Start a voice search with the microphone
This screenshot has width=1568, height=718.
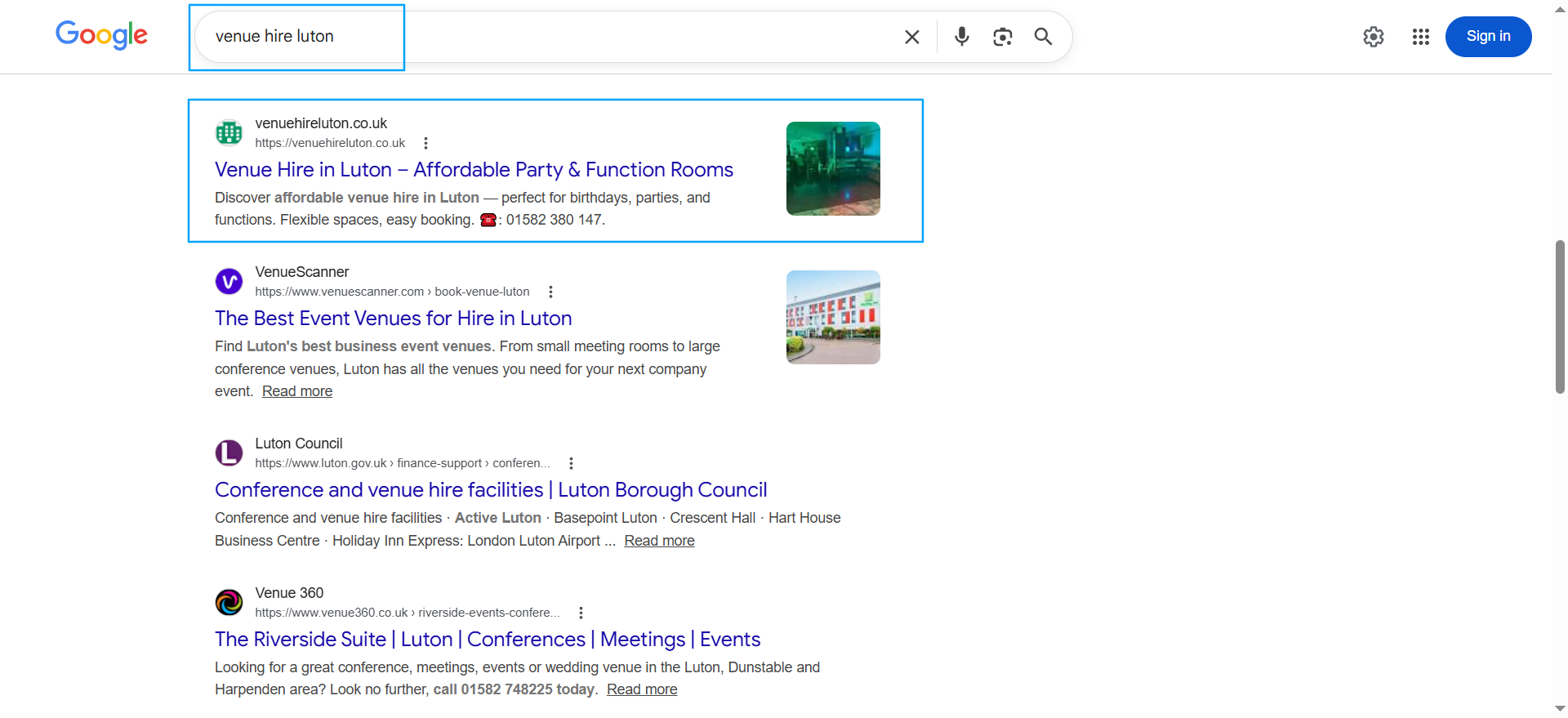(962, 37)
